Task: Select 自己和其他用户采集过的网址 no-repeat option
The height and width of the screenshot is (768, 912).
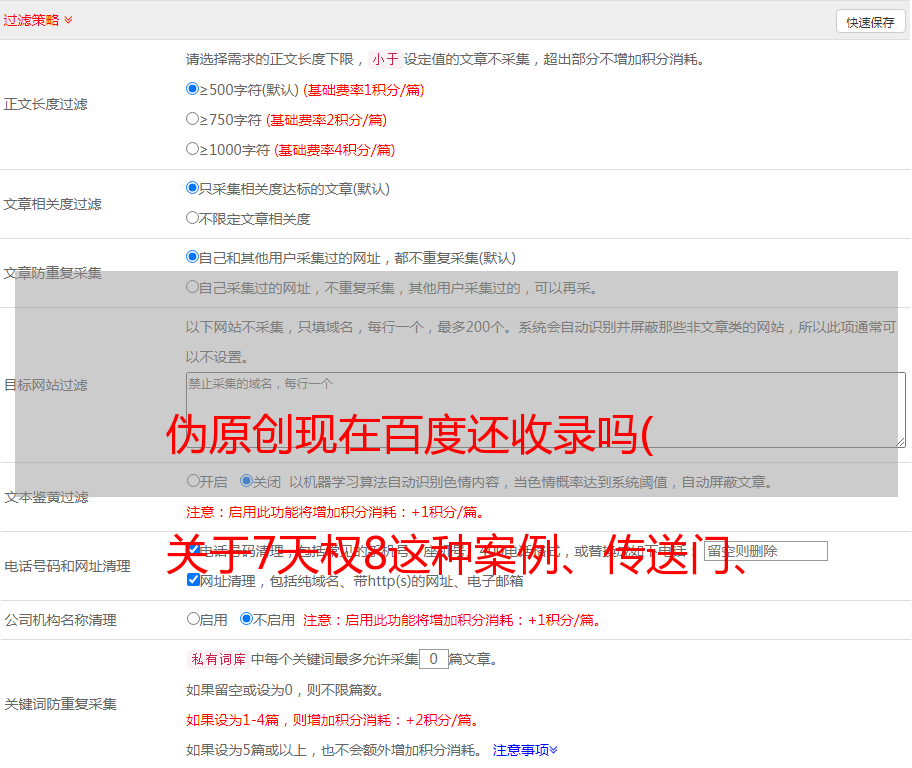Action: point(192,257)
